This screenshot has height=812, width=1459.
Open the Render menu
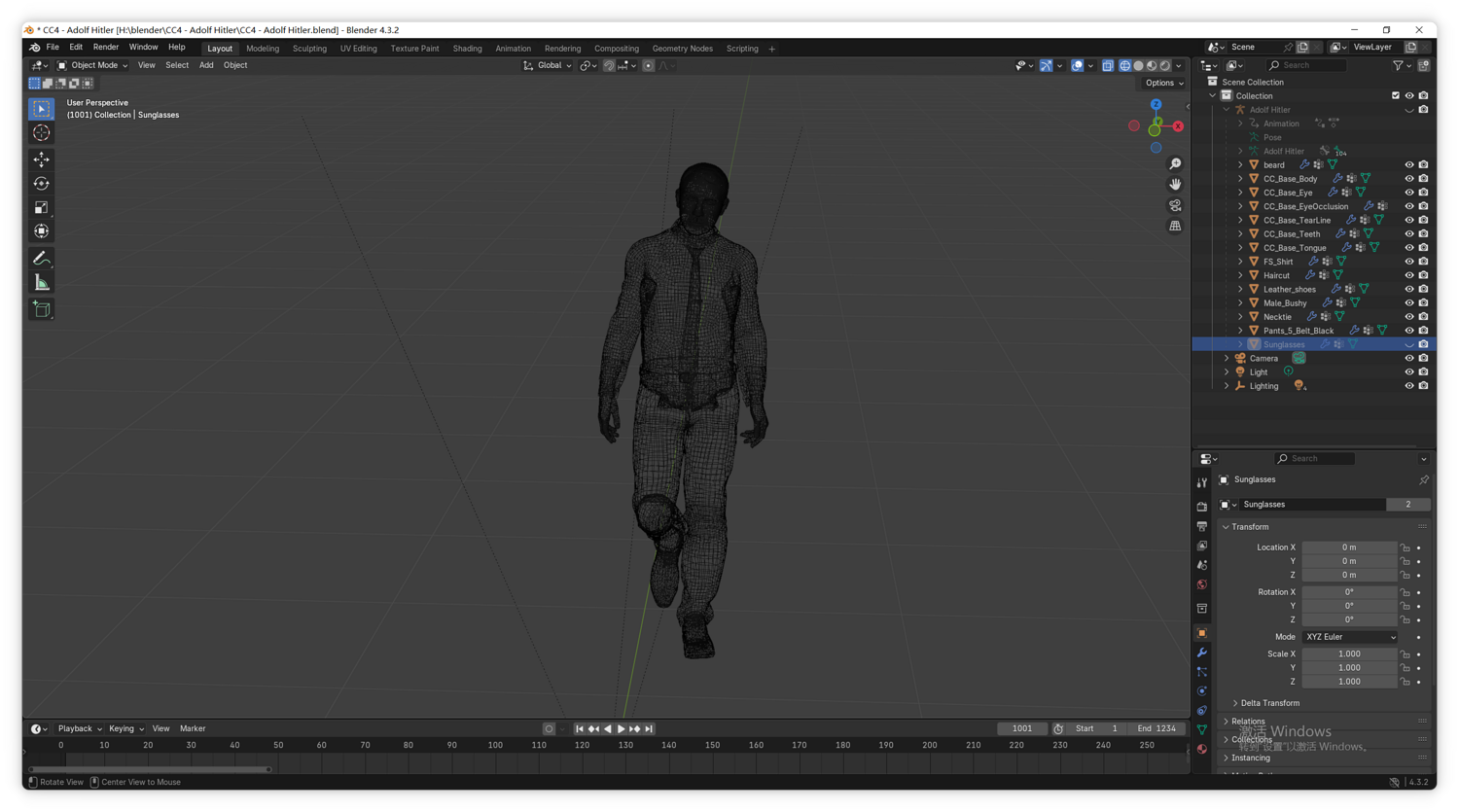pos(105,48)
